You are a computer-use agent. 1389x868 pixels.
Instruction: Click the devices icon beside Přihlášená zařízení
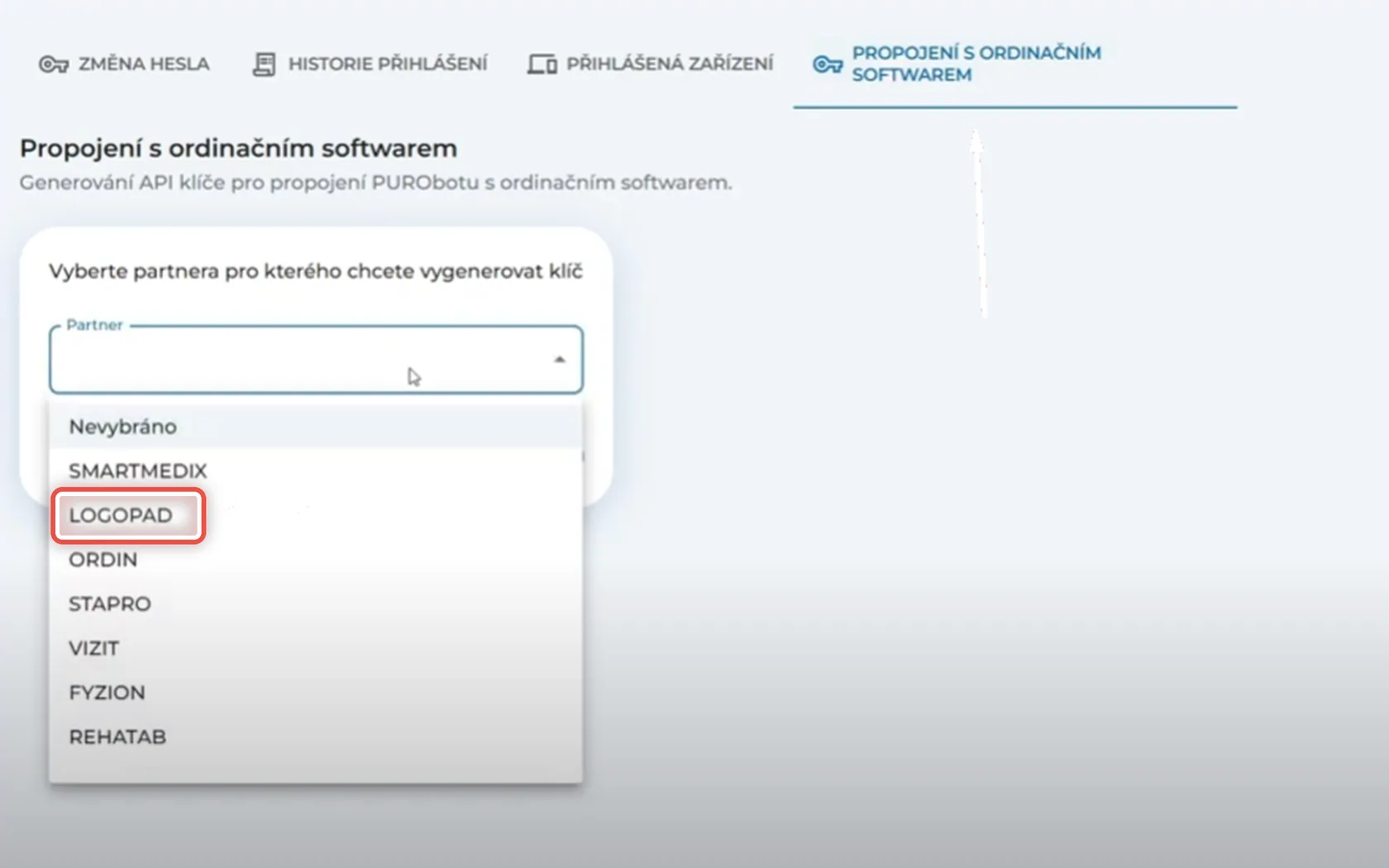tap(542, 64)
